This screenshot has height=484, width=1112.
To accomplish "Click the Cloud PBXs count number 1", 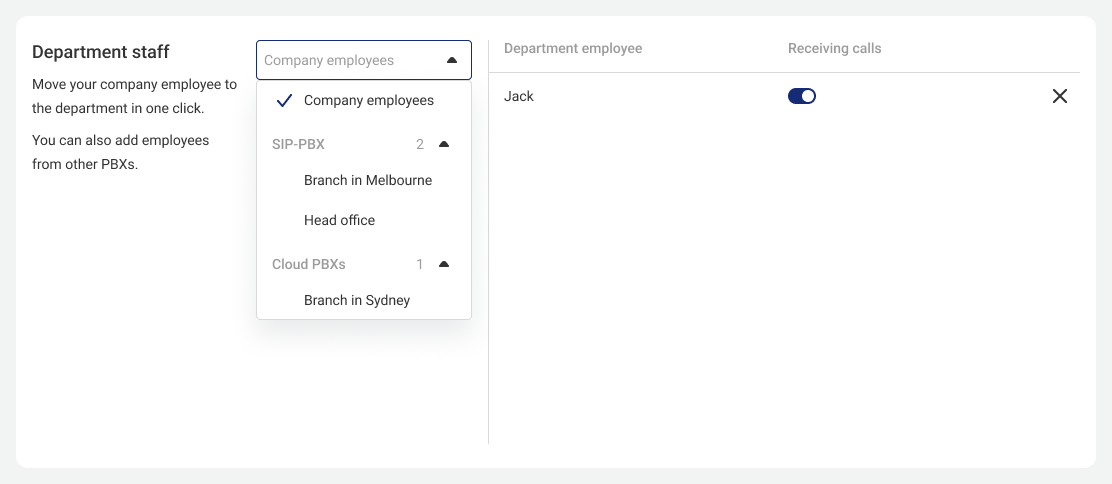I will coord(420,264).
